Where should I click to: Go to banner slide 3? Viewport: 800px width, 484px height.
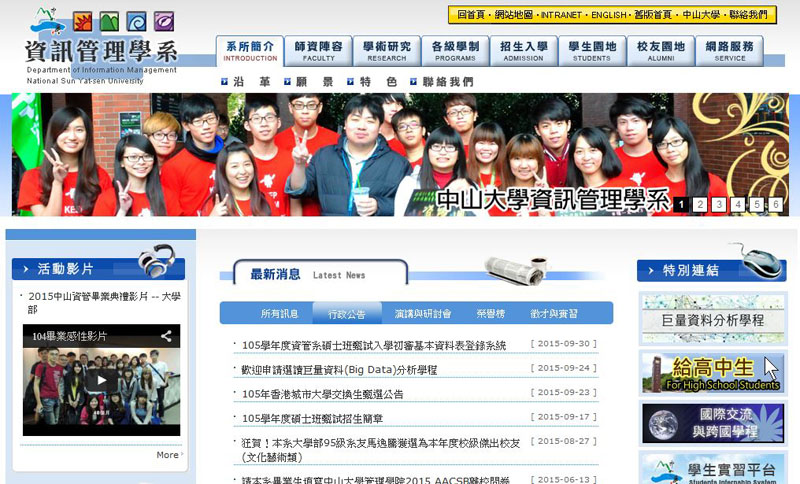[x=718, y=204]
